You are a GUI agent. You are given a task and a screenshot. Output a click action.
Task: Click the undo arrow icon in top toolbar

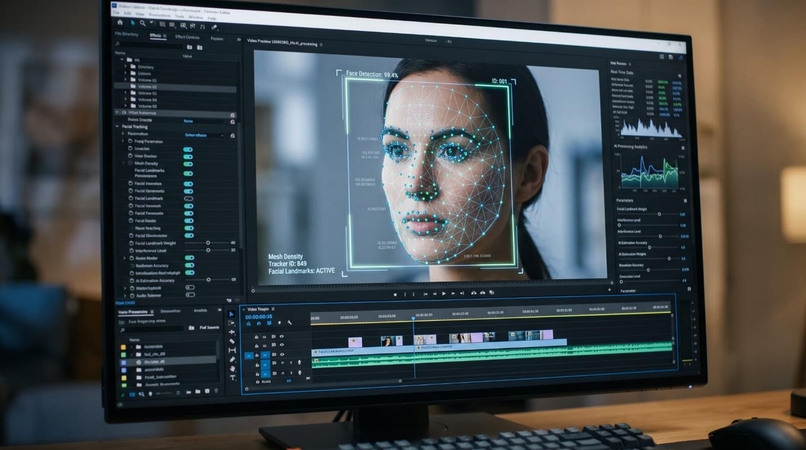153,24
